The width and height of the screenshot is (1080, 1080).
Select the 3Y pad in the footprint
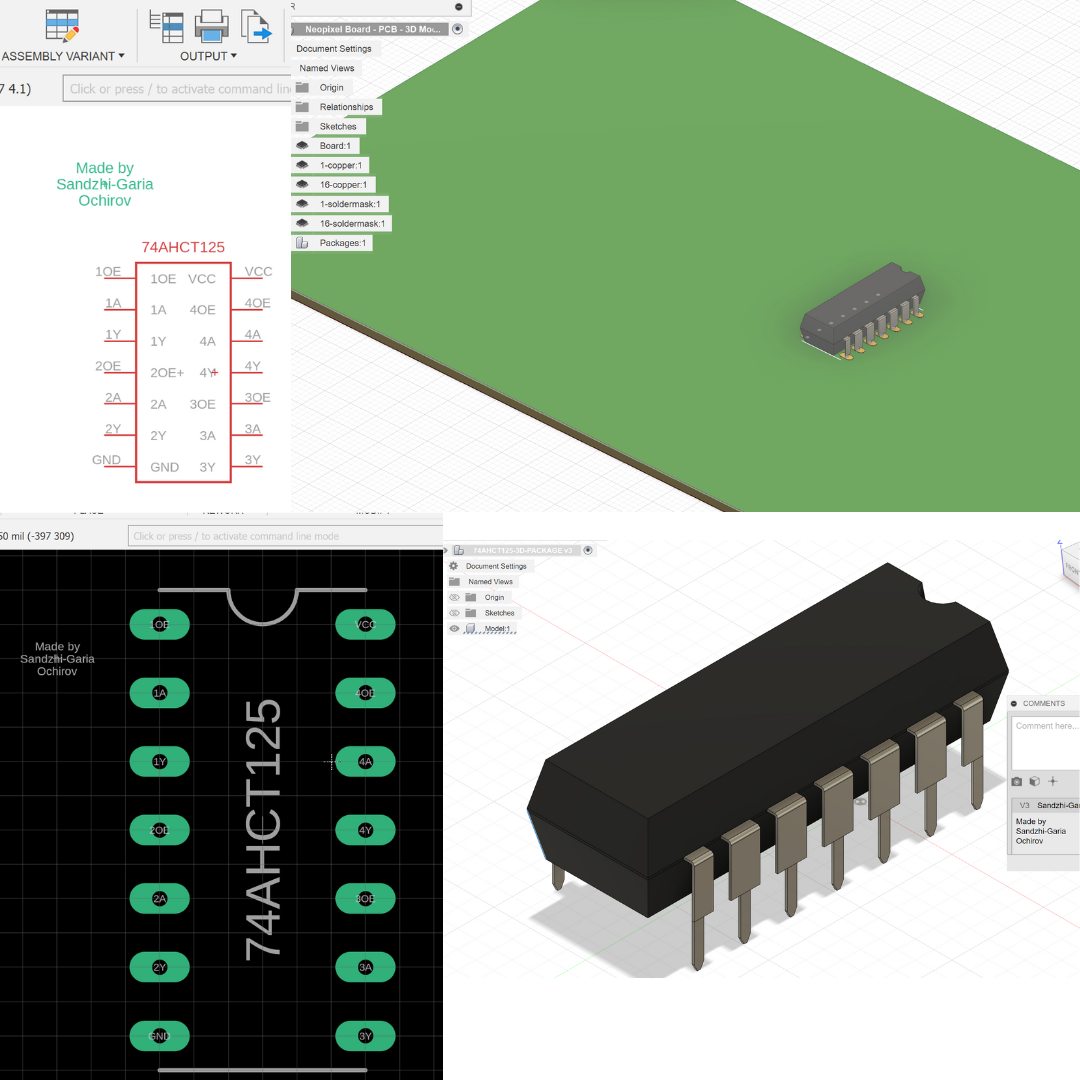coord(365,1036)
